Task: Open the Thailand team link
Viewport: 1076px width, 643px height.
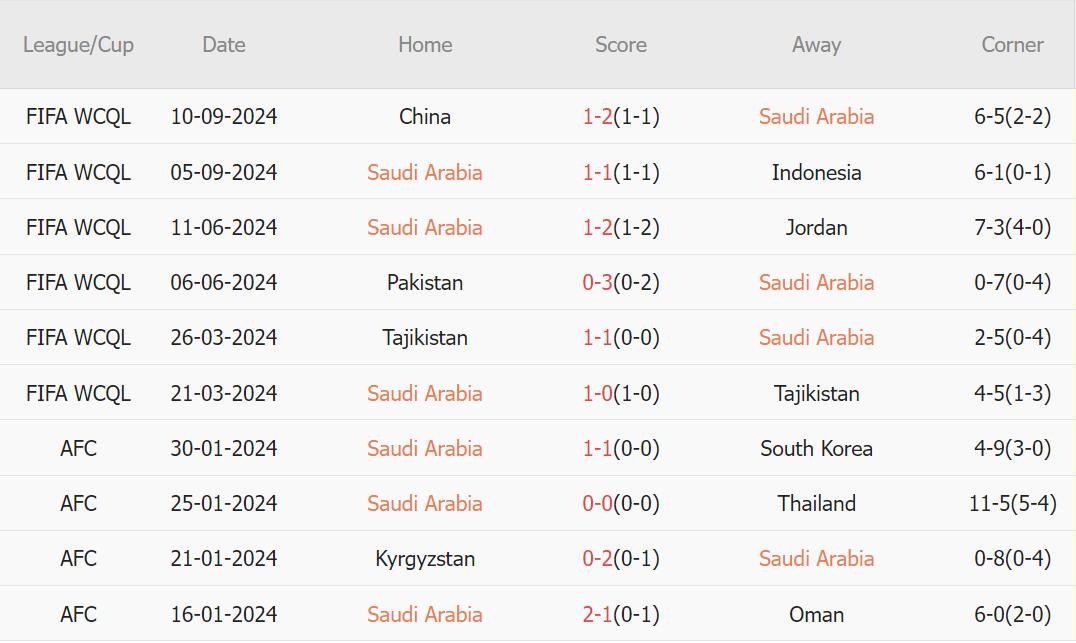Action: pyautogui.click(x=816, y=504)
